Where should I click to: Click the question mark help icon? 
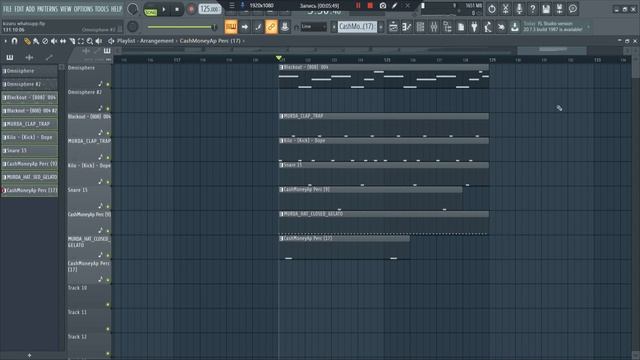click(532, 9)
